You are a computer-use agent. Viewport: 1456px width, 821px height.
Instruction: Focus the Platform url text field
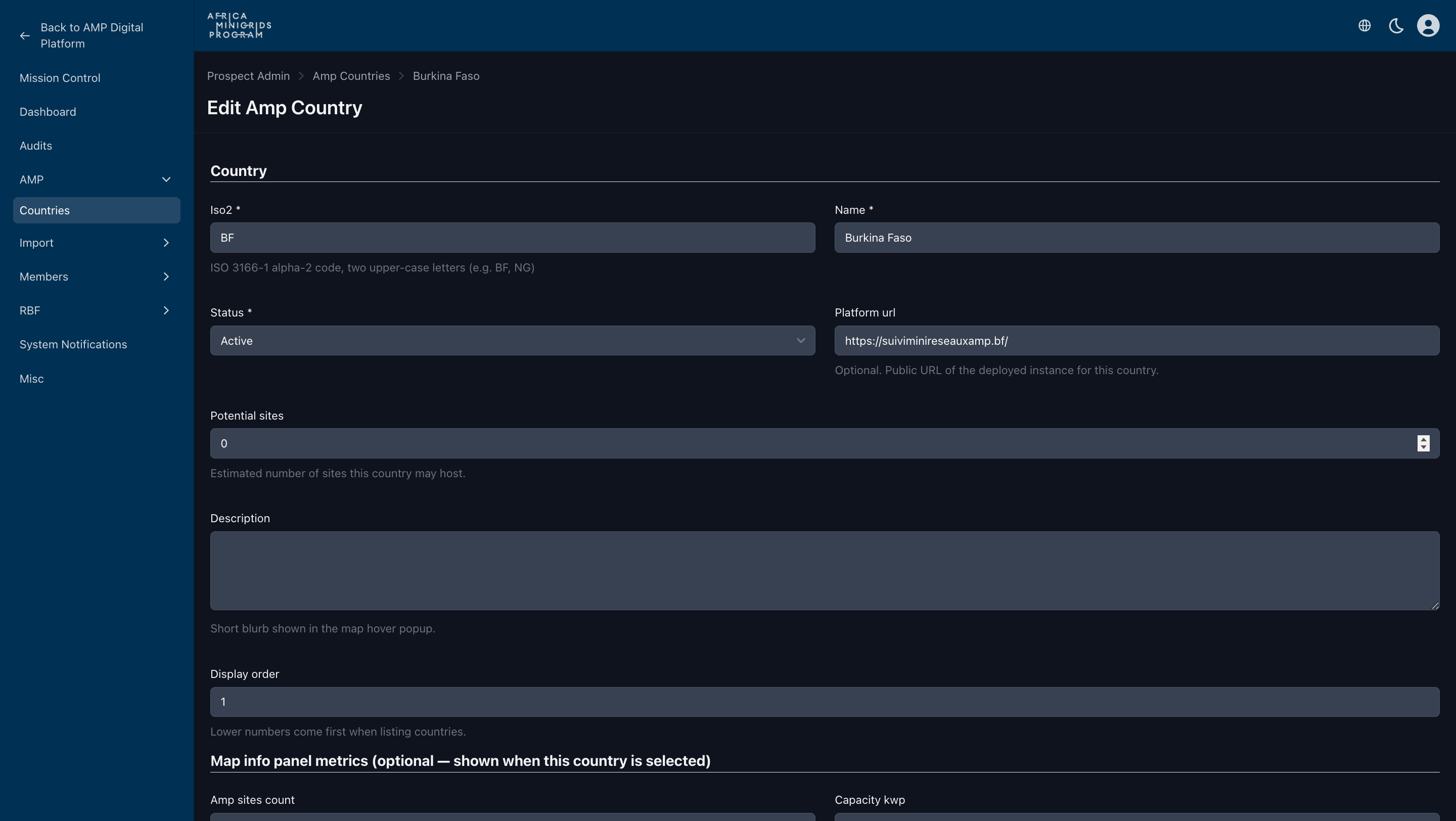pos(1136,341)
